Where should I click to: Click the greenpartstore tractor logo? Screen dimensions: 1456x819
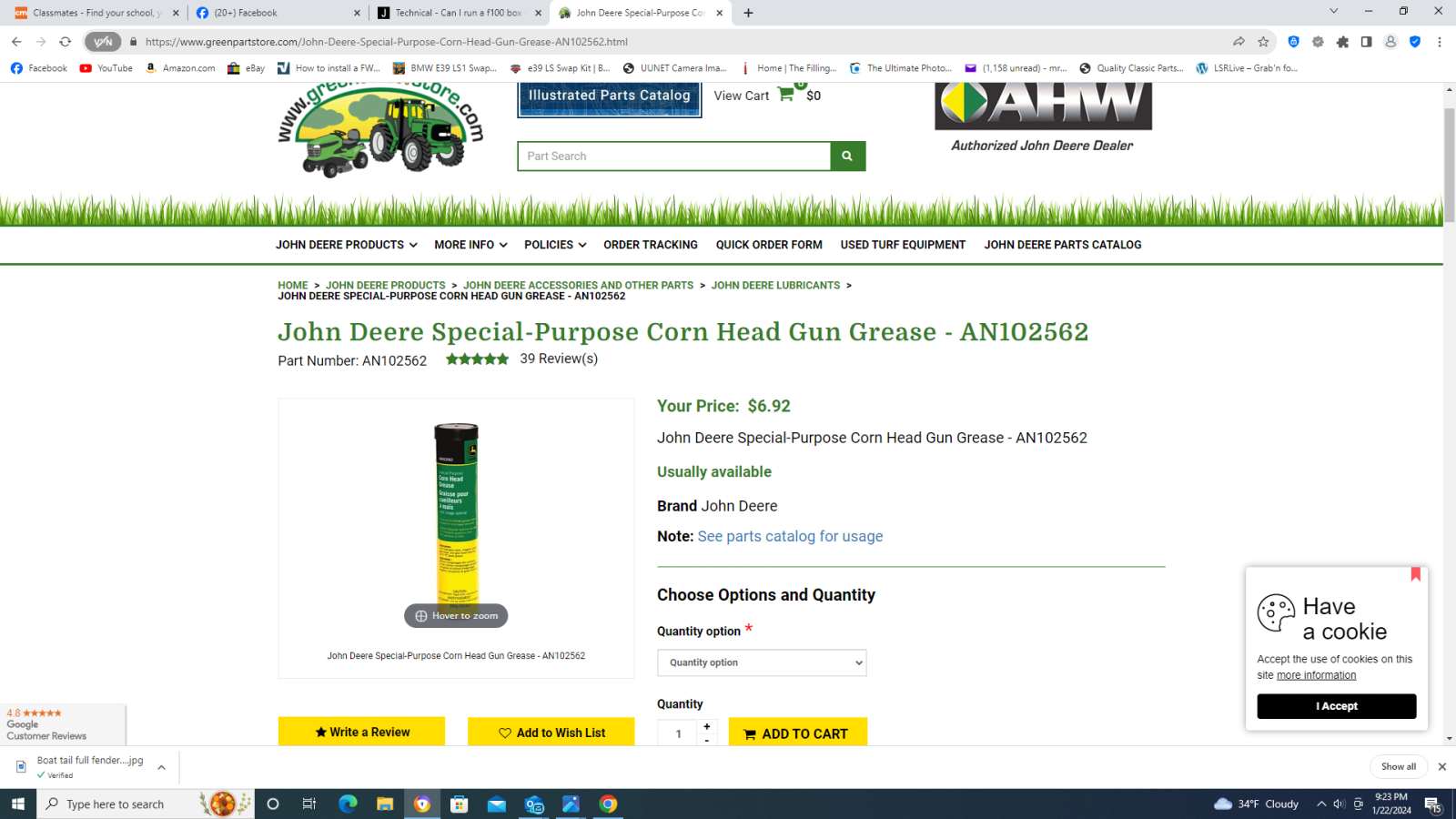tap(380, 130)
